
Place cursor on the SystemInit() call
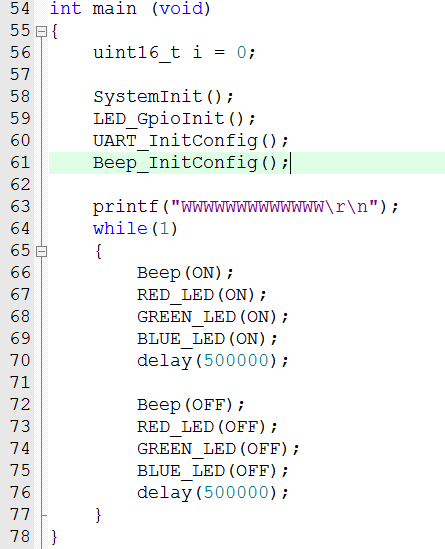pos(164,97)
